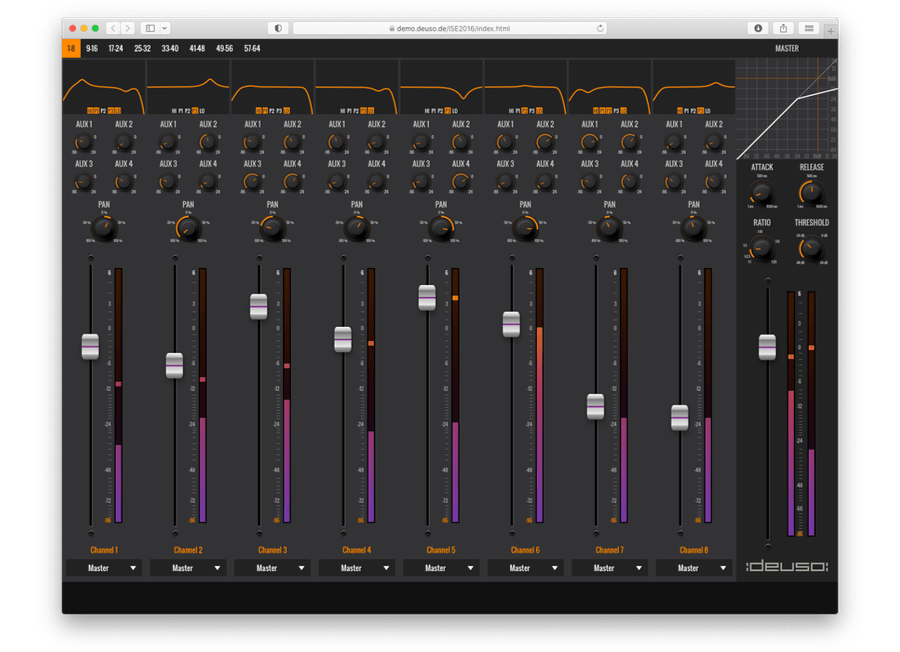Click the Safari share icon
The height and width of the screenshot is (652, 900).
[x=783, y=28]
